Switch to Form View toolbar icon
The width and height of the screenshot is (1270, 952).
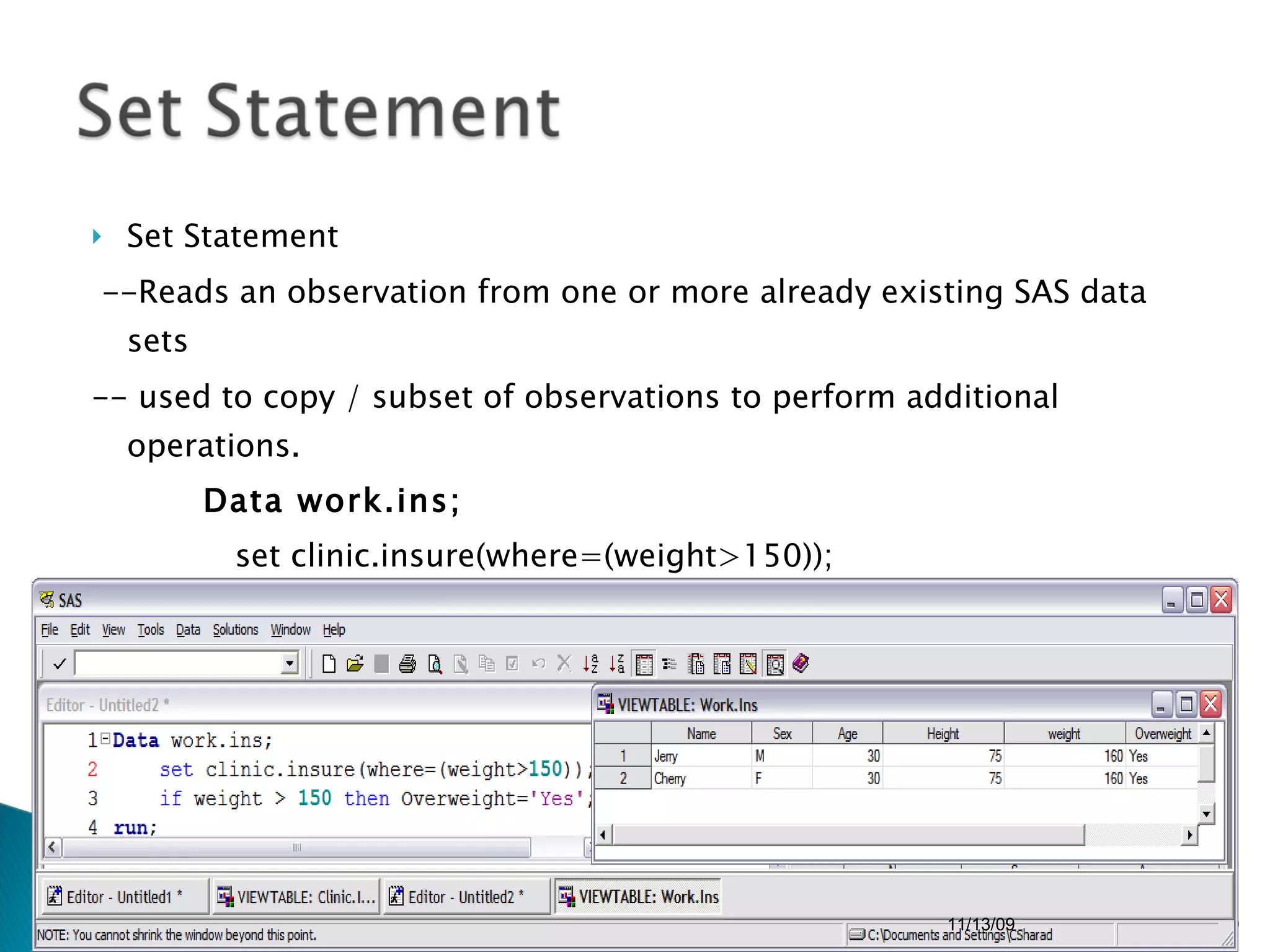670,664
